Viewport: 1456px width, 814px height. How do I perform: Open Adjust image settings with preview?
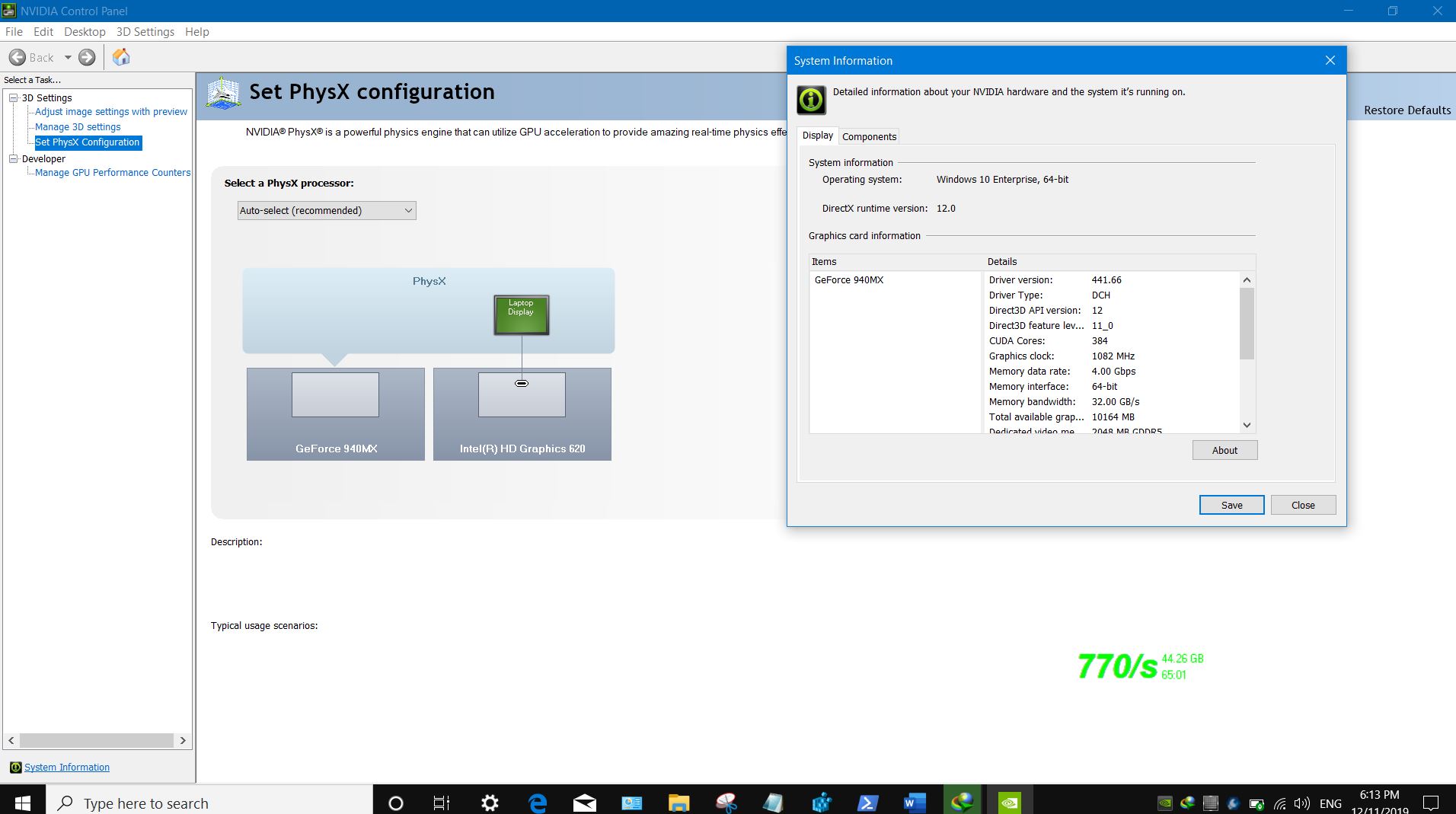click(x=111, y=112)
